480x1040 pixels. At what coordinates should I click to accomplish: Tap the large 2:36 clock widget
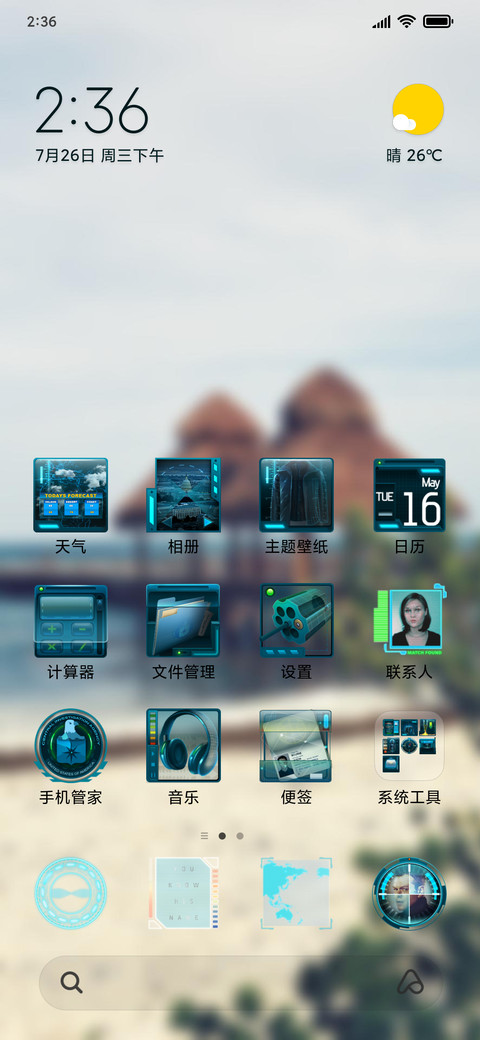(x=91, y=110)
